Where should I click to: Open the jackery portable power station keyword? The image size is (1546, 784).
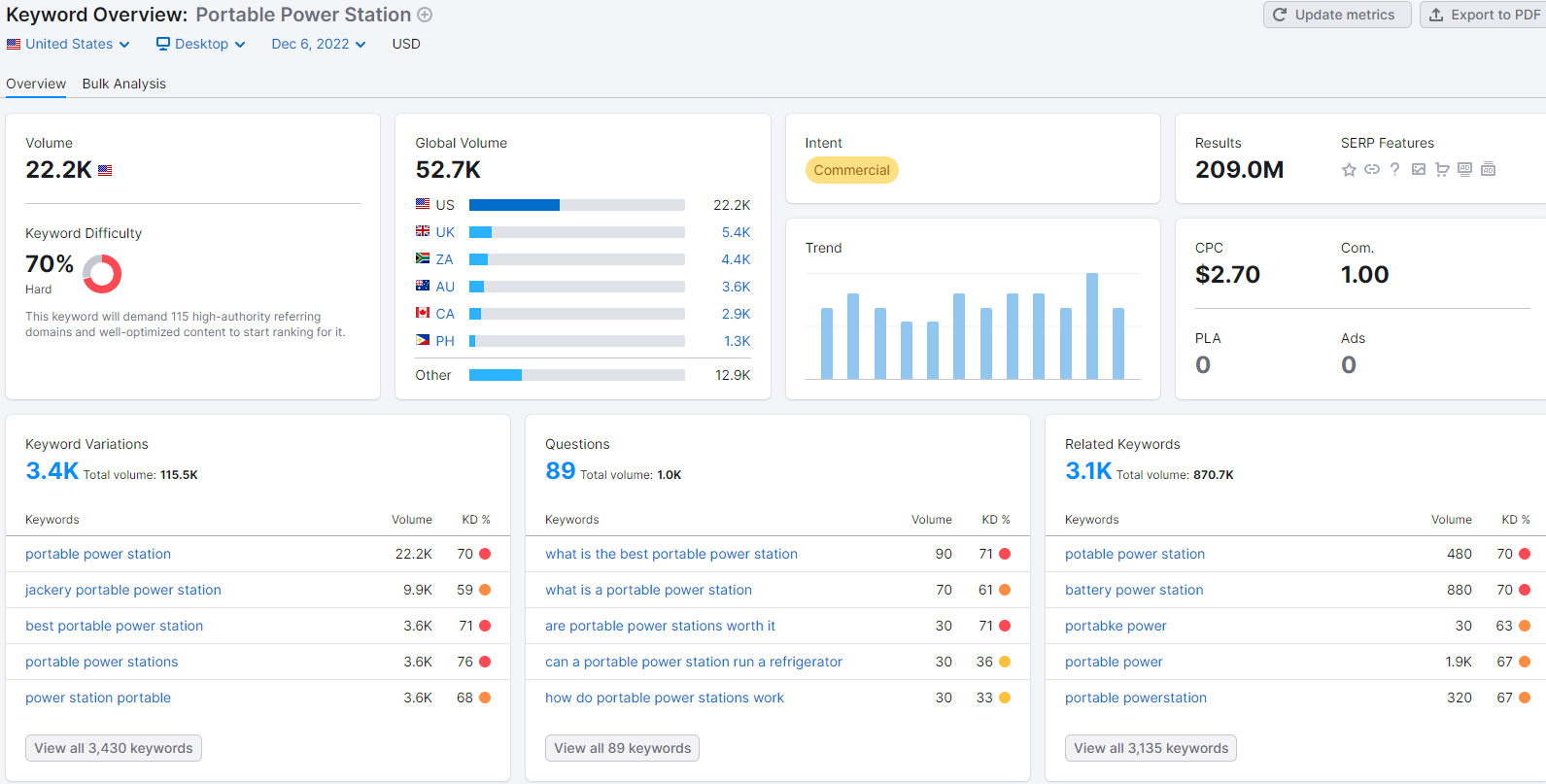pos(123,590)
